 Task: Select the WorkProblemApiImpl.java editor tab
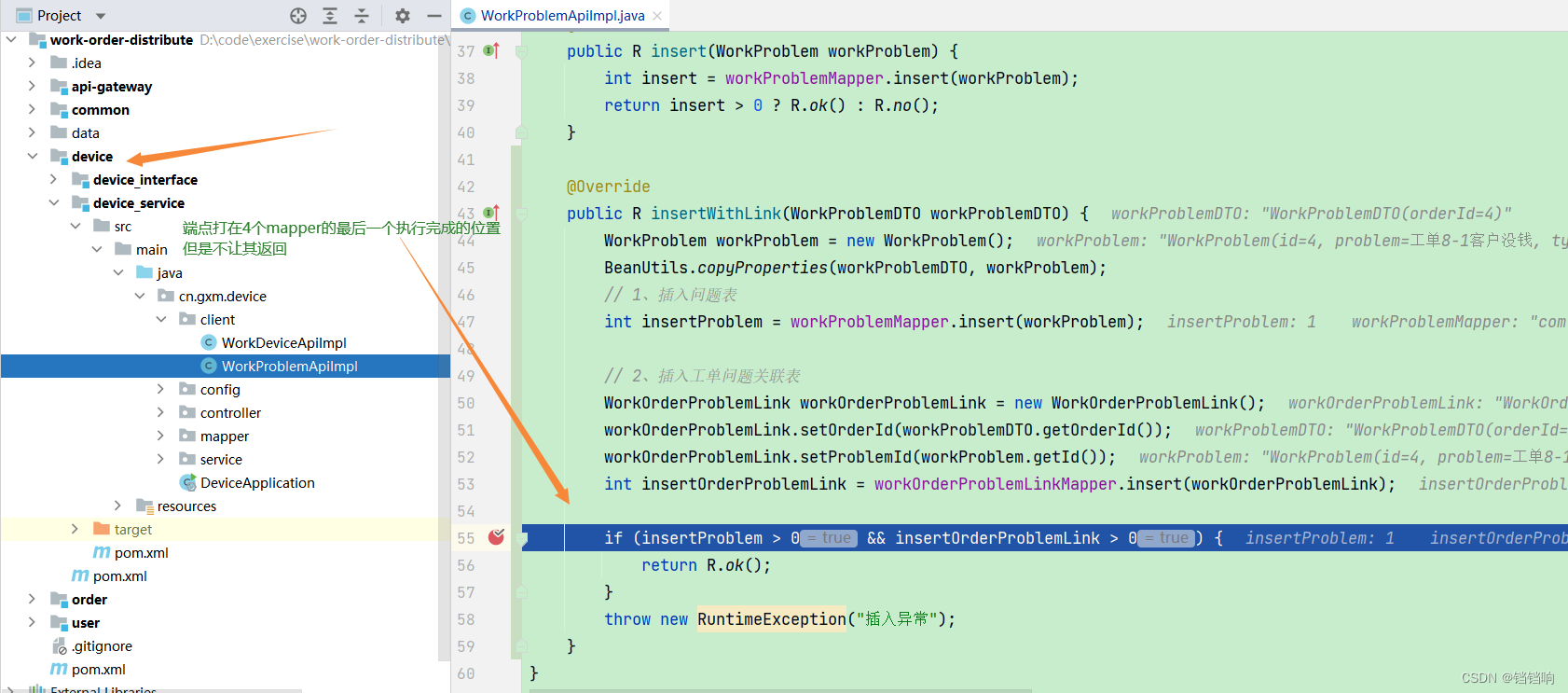pos(562,16)
